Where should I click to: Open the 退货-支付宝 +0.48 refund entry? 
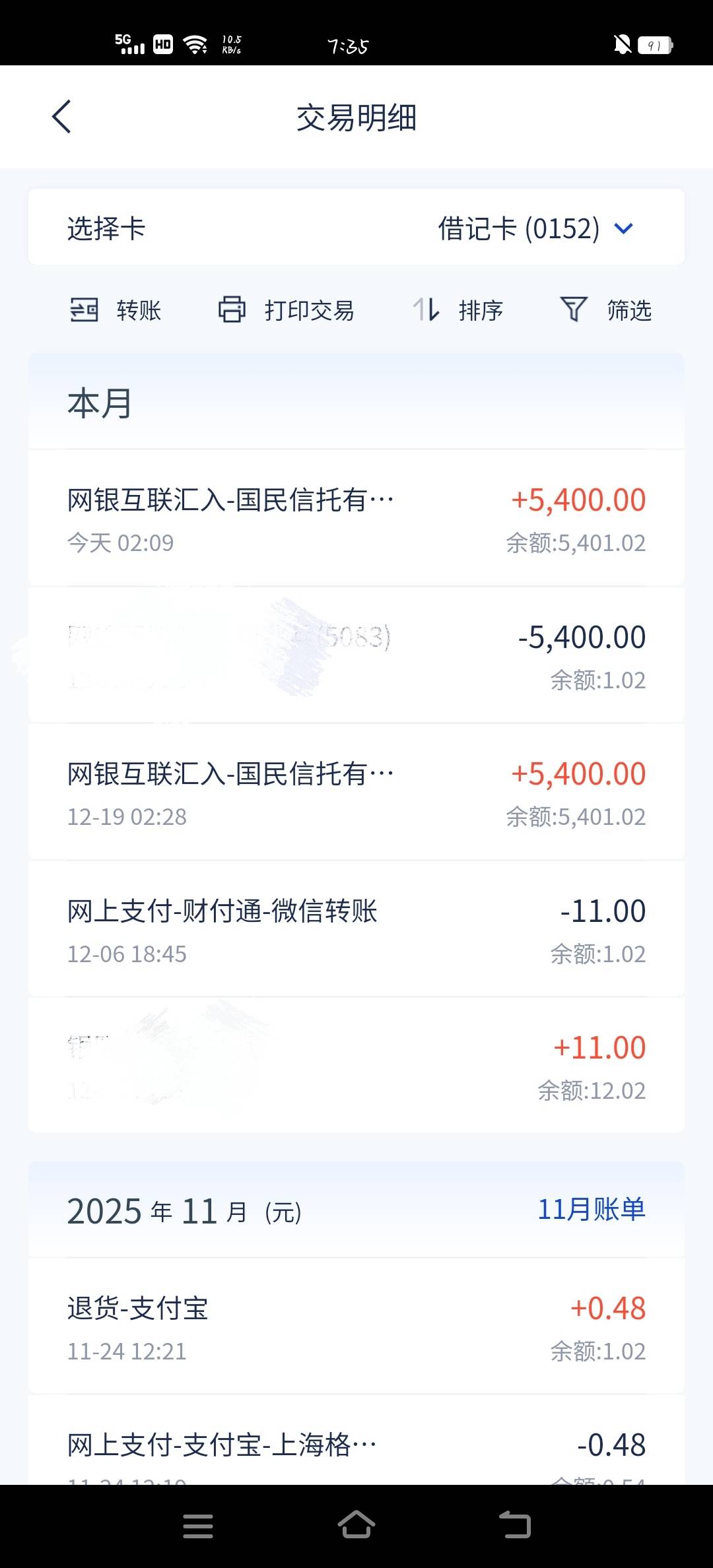tap(356, 1328)
